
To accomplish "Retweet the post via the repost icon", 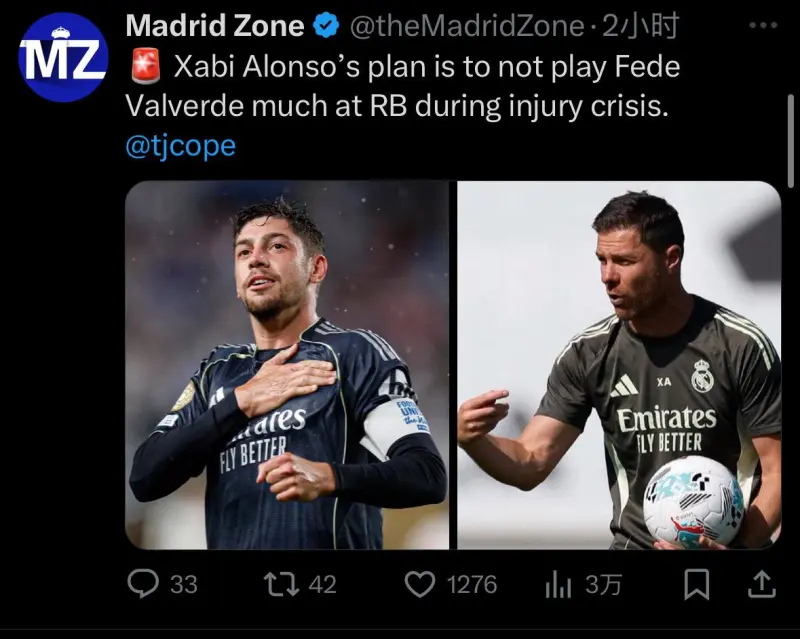I will tap(282, 584).
